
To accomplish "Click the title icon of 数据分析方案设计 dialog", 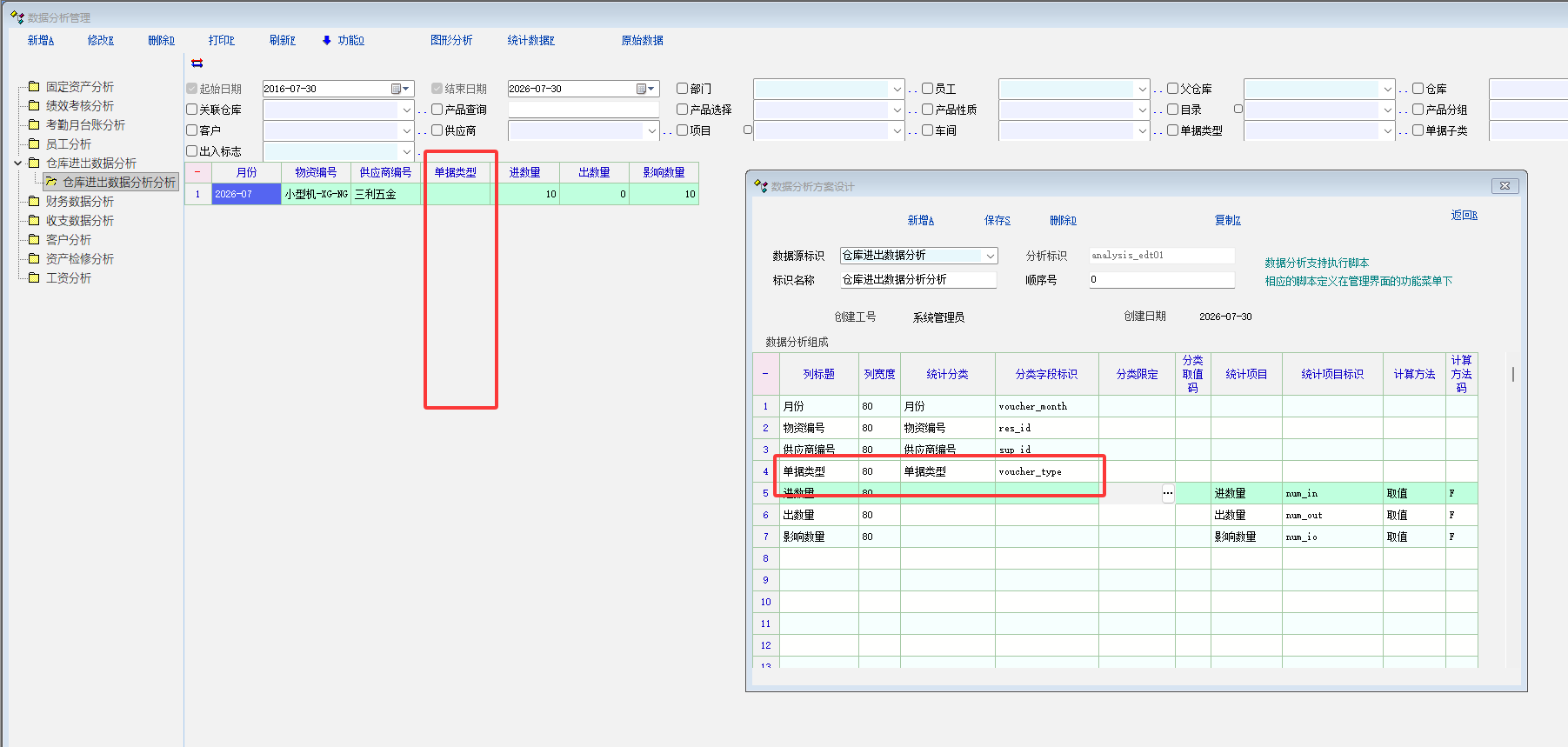I will (x=761, y=186).
